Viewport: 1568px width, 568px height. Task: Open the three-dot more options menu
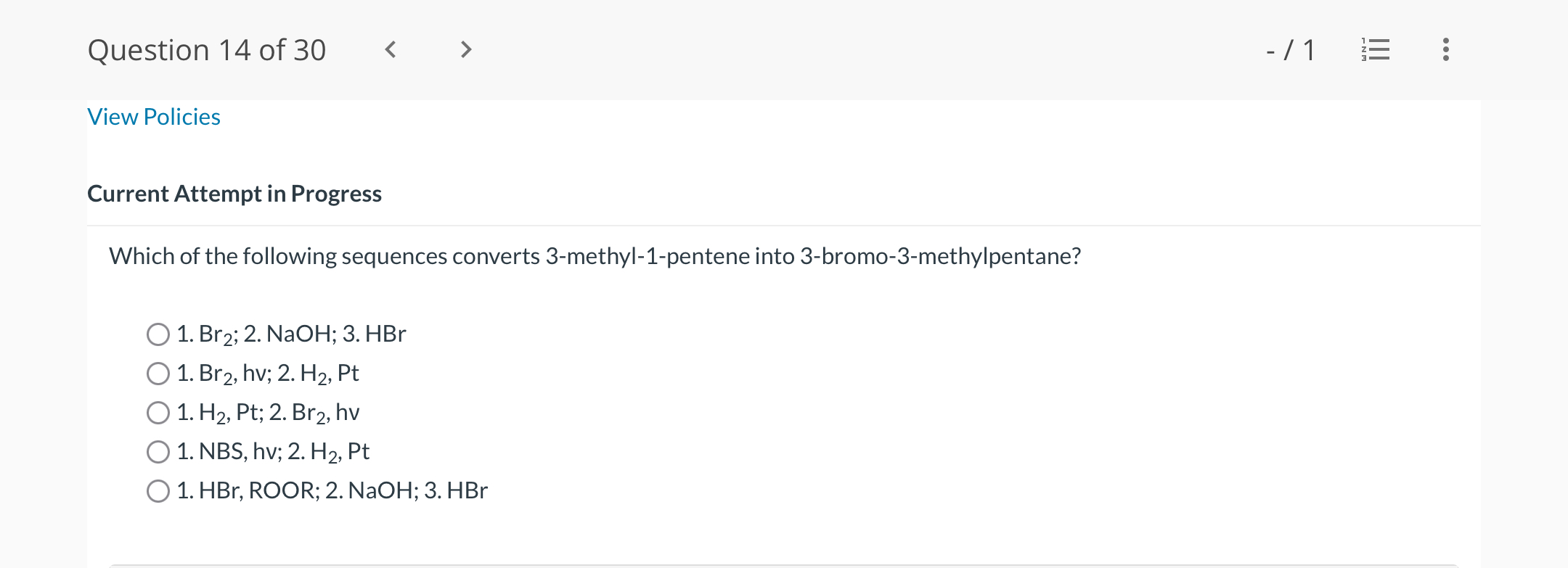(x=1446, y=49)
